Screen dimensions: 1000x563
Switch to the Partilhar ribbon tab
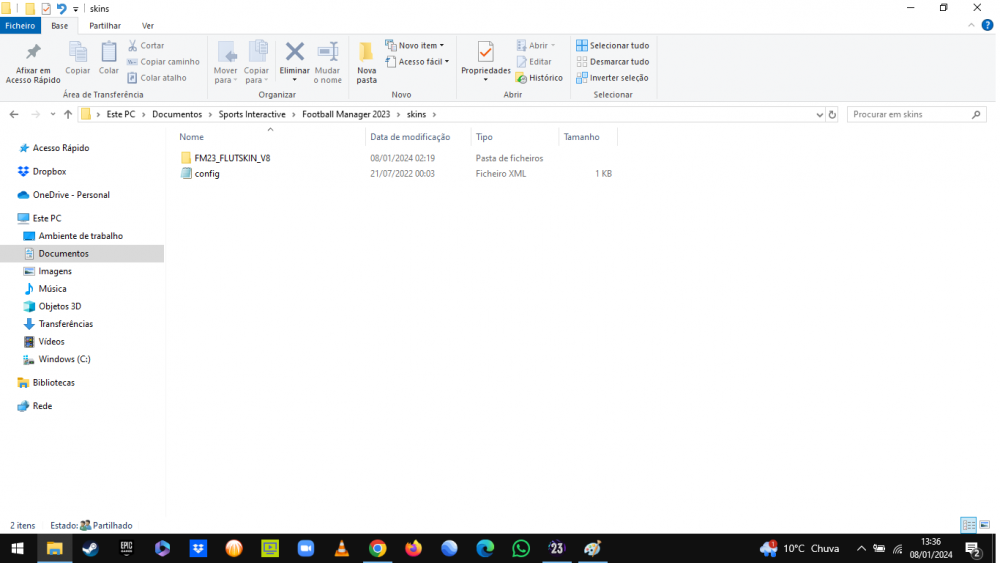click(x=105, y=26)
